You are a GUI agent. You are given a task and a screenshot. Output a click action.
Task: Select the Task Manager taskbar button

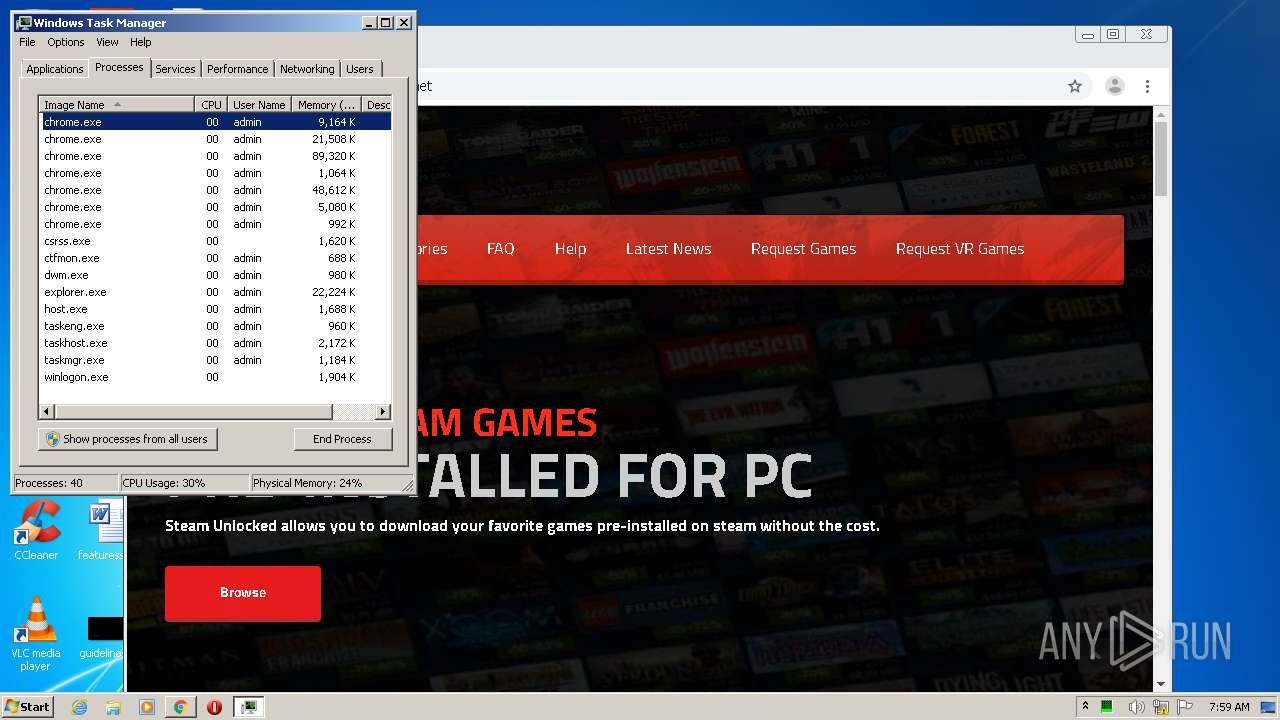coord(249,707)
